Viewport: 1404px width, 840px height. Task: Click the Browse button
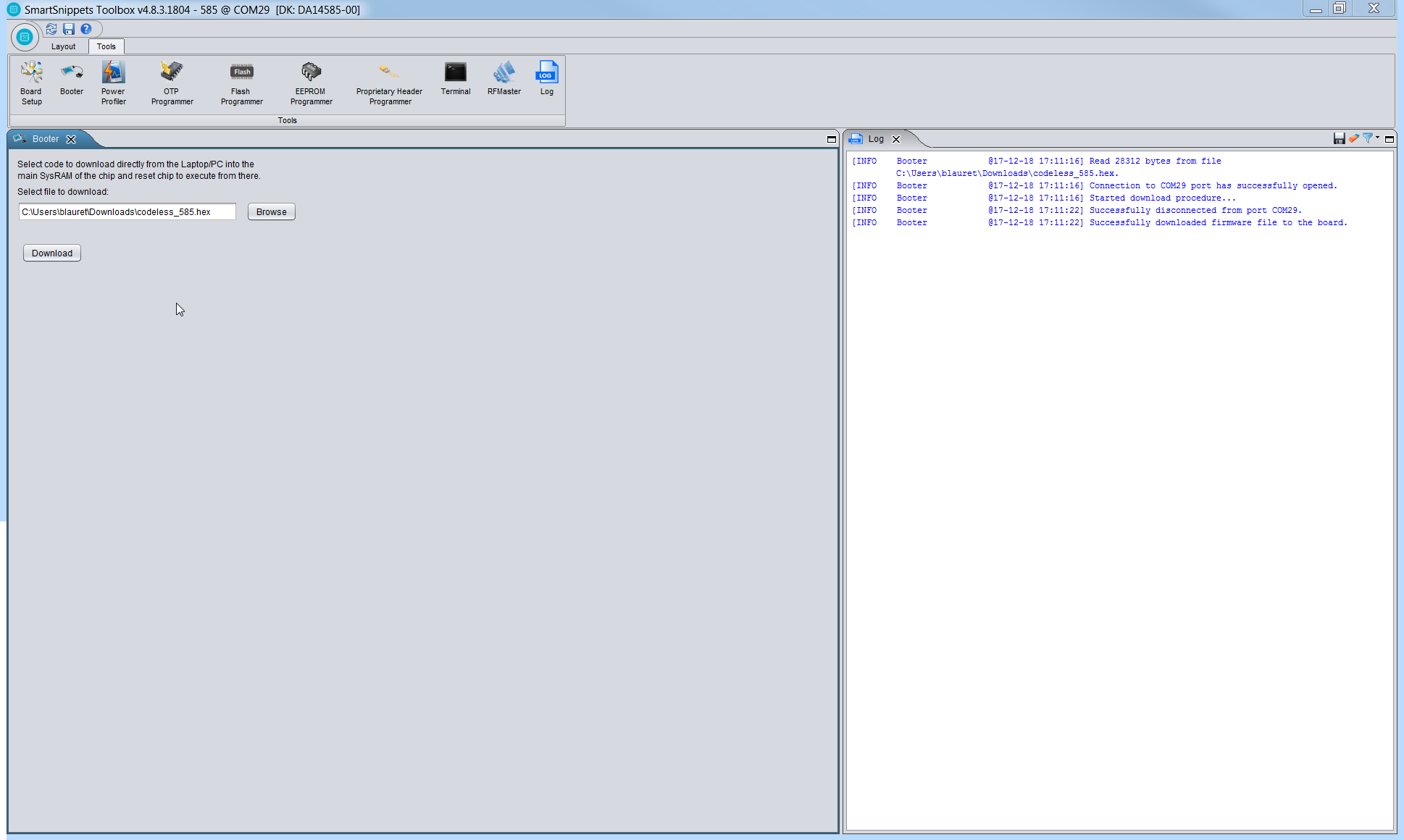point(272,211)
